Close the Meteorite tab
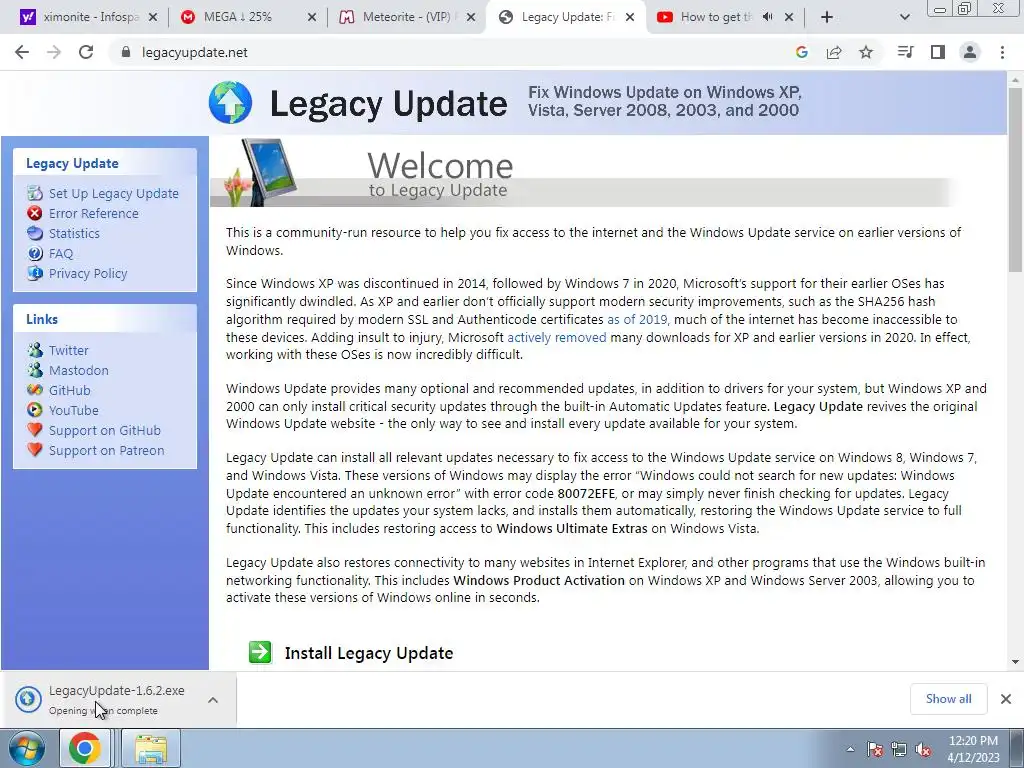This screenshot has width=1024, height=768. (x=471, y=18)
